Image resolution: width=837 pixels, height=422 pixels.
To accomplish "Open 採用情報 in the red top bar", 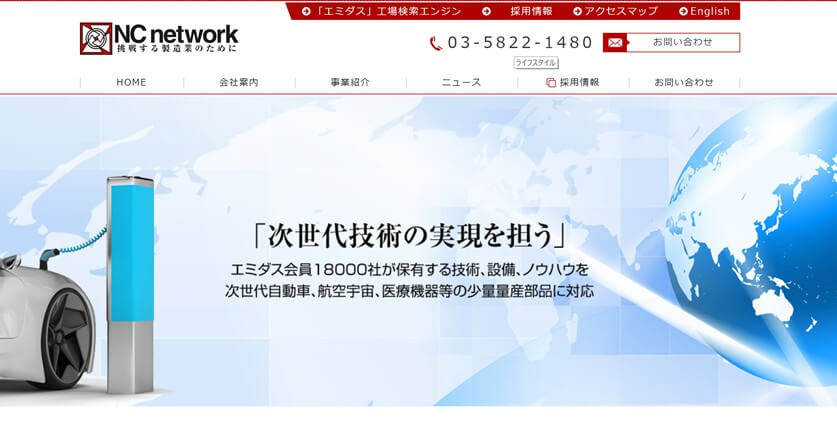I will click(531, 11).
